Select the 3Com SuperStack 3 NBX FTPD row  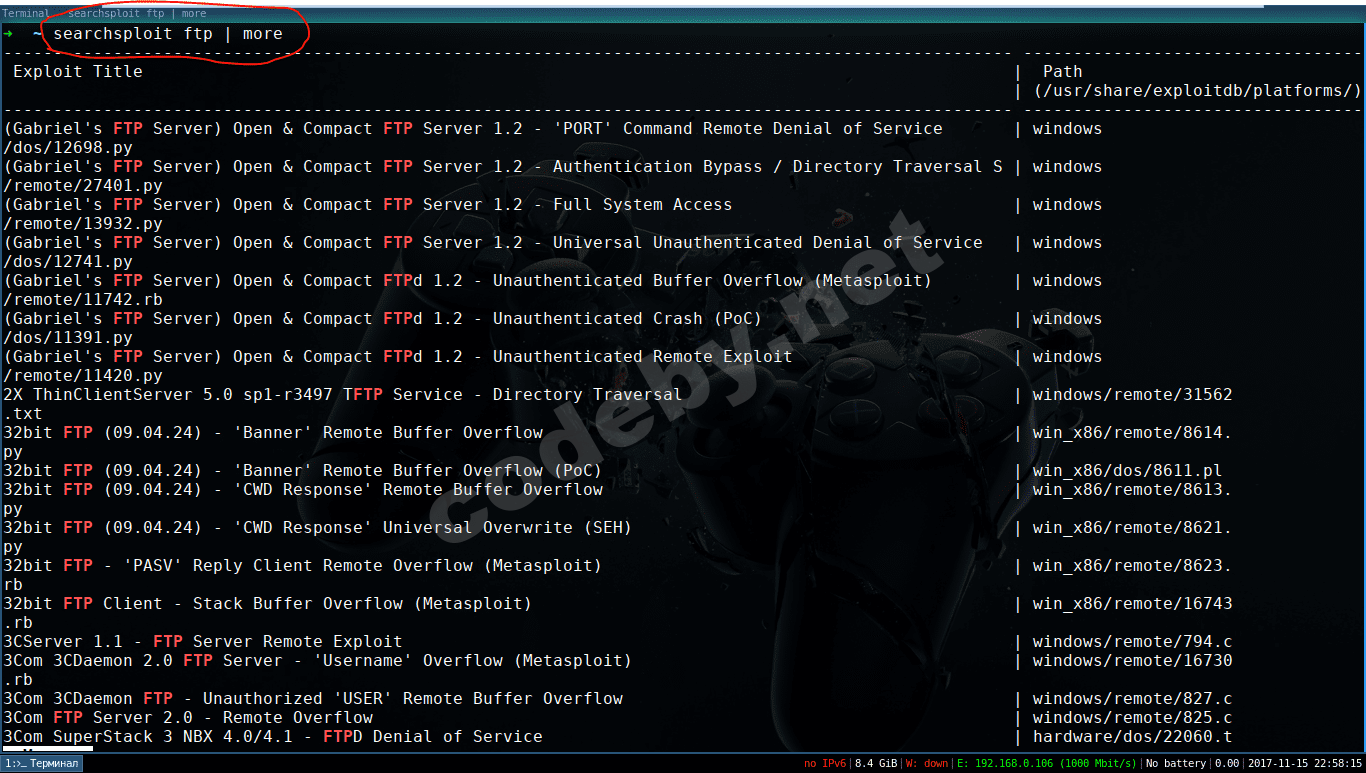click(273, 737)
